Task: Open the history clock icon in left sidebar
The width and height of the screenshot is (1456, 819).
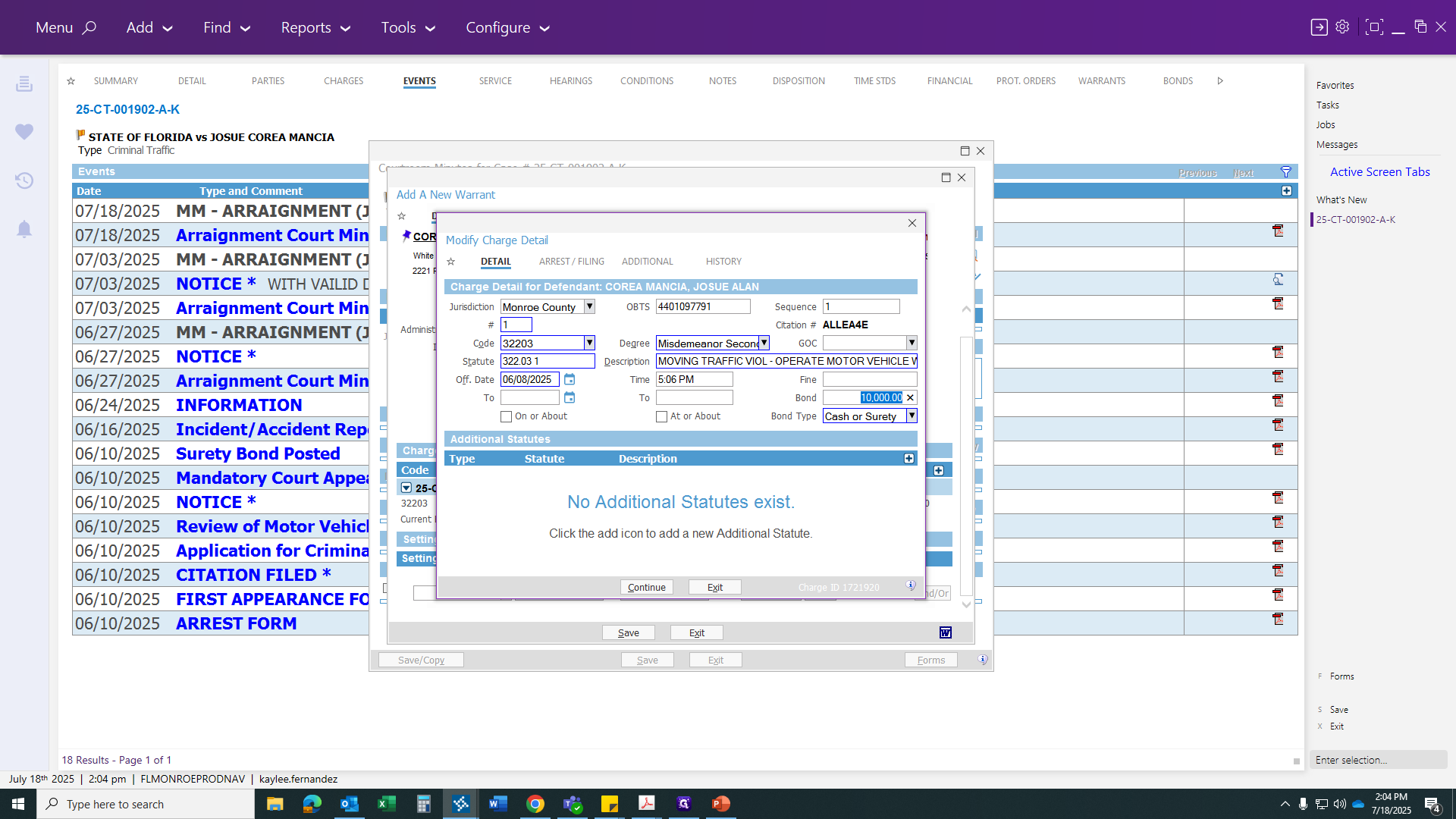Action: click(24, 180)
